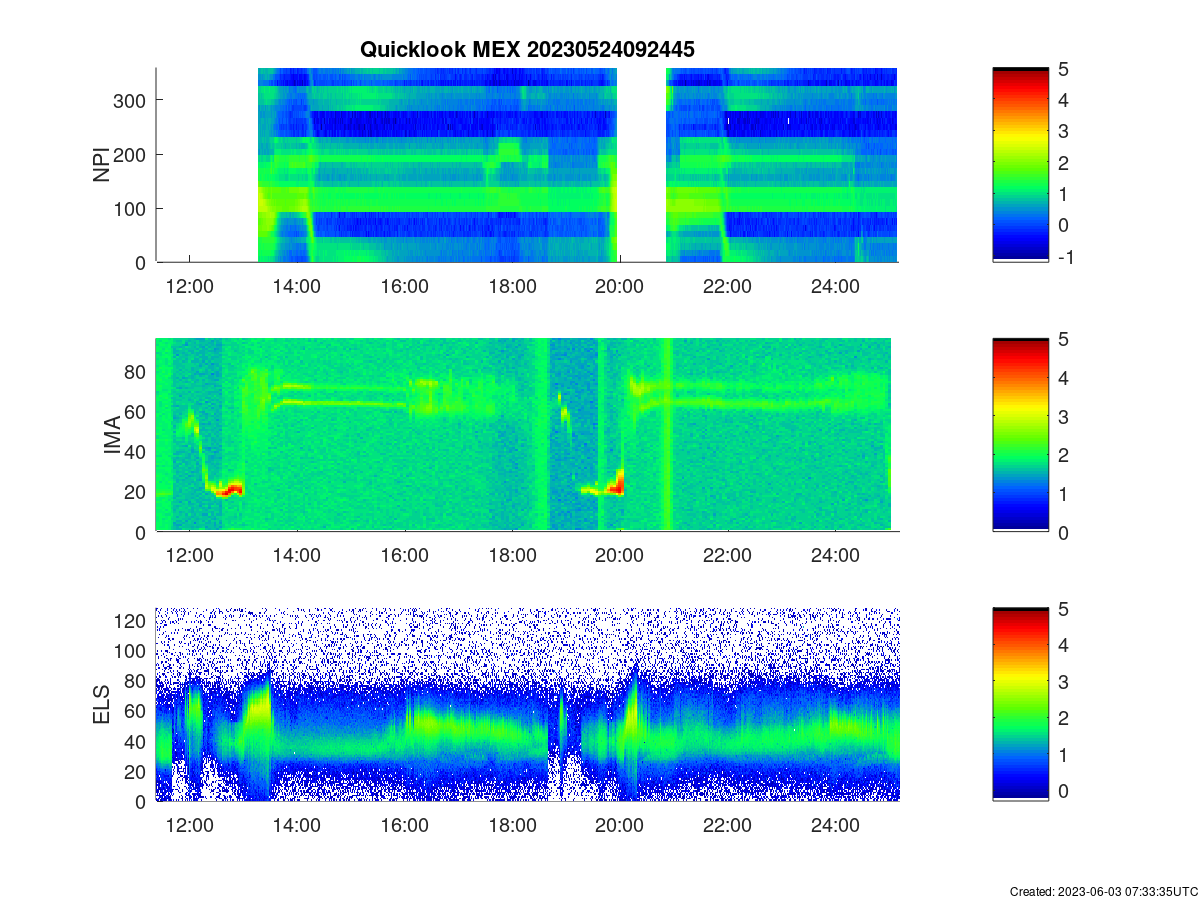Click the "24:00" tick under the NPI panel

coord(835,286)
